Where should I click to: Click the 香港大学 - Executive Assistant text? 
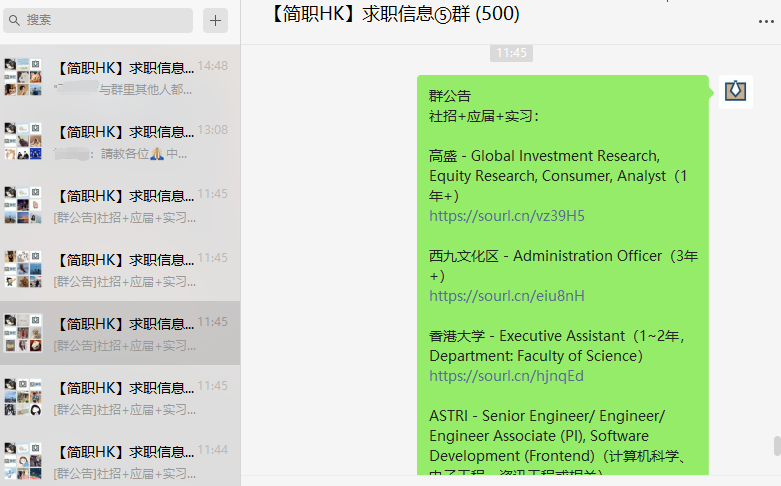(526, 336)
